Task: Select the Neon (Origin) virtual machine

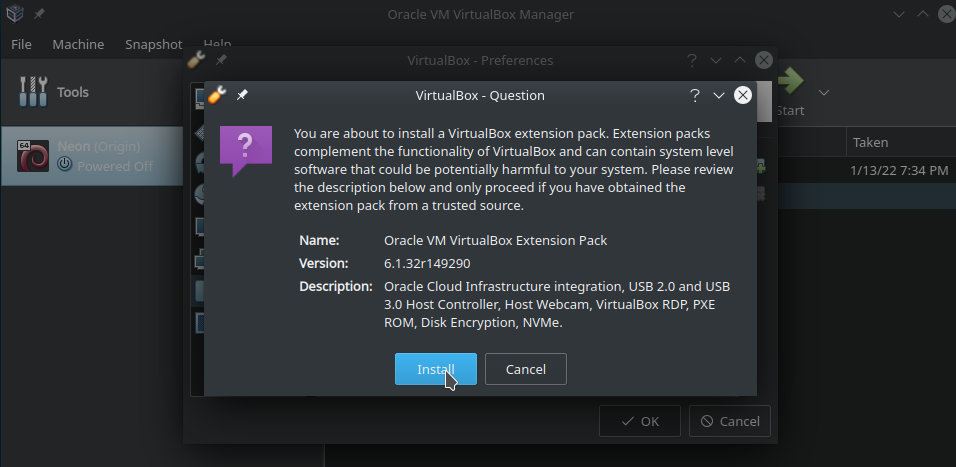Action: coord(92,156)
